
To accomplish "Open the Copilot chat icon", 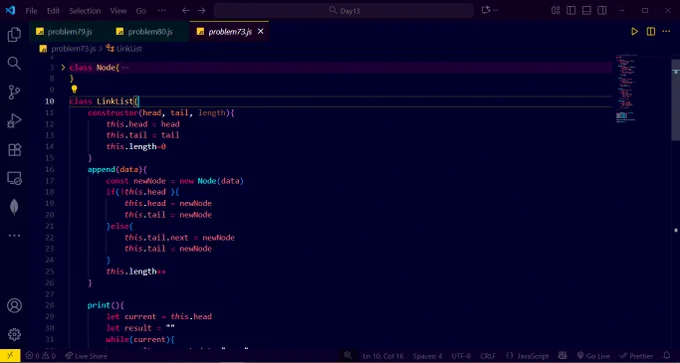I will pyautogui.click(x=486, y=10).
